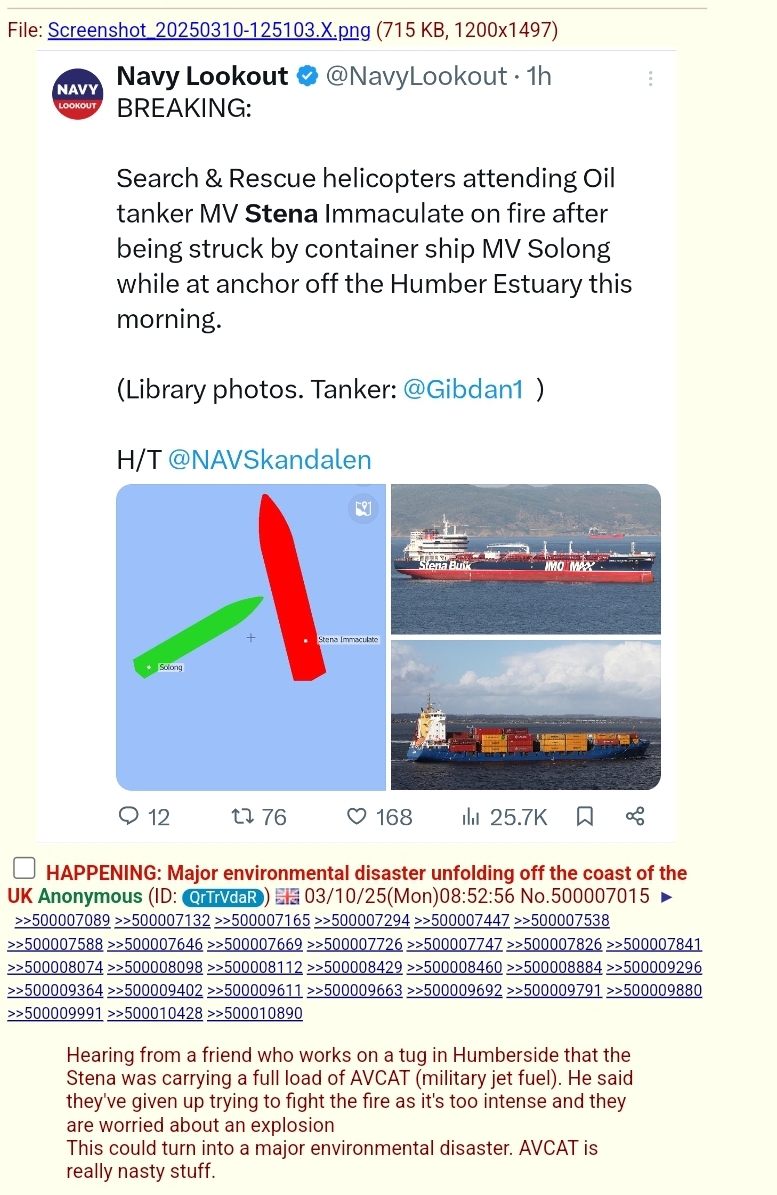Click the reply comment icon on tweet
This screenshot has height=1195, width=777.
click(x=129, y=816)
